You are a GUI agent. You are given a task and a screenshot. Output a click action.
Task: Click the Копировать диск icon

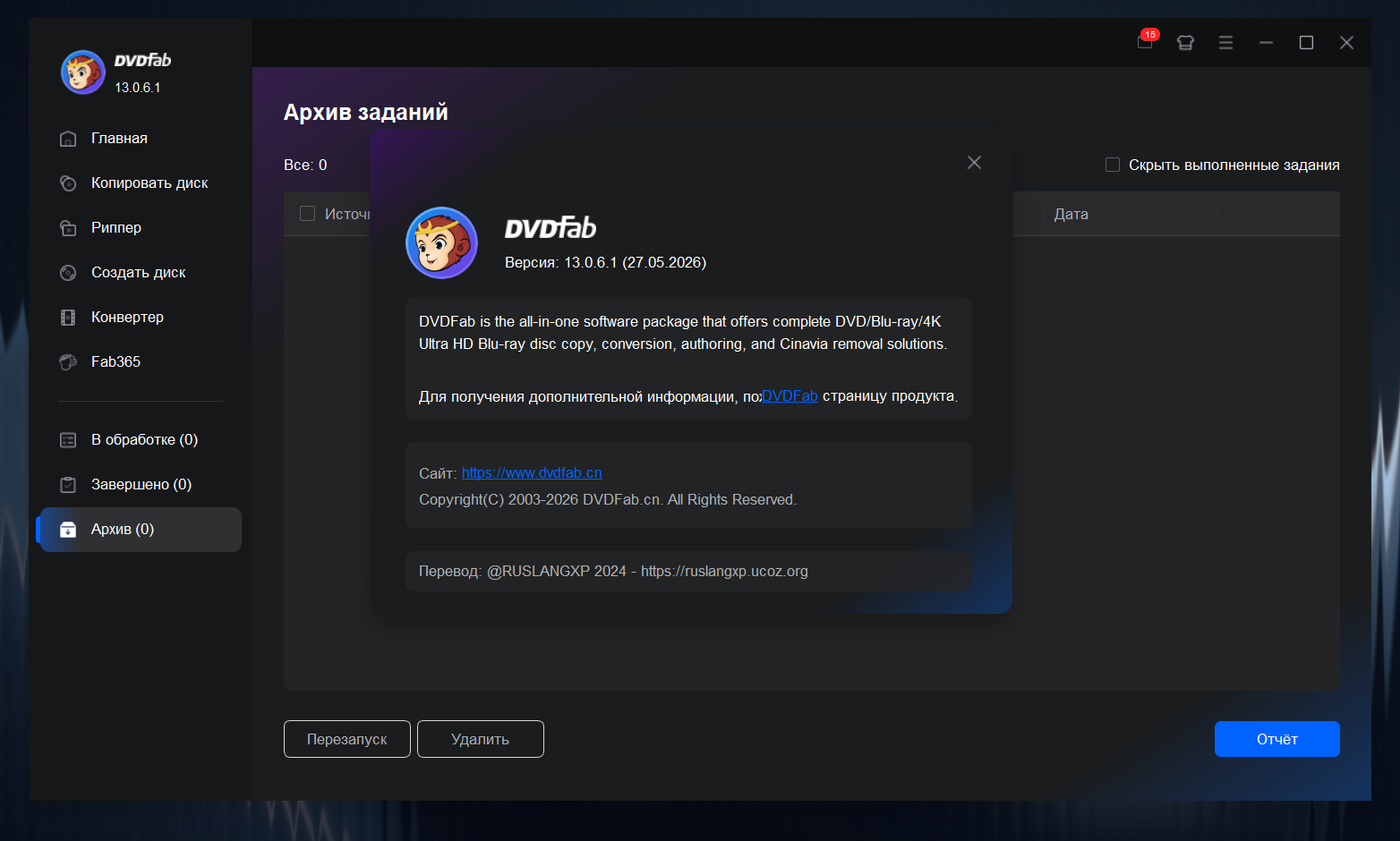(x=68, y=183)
